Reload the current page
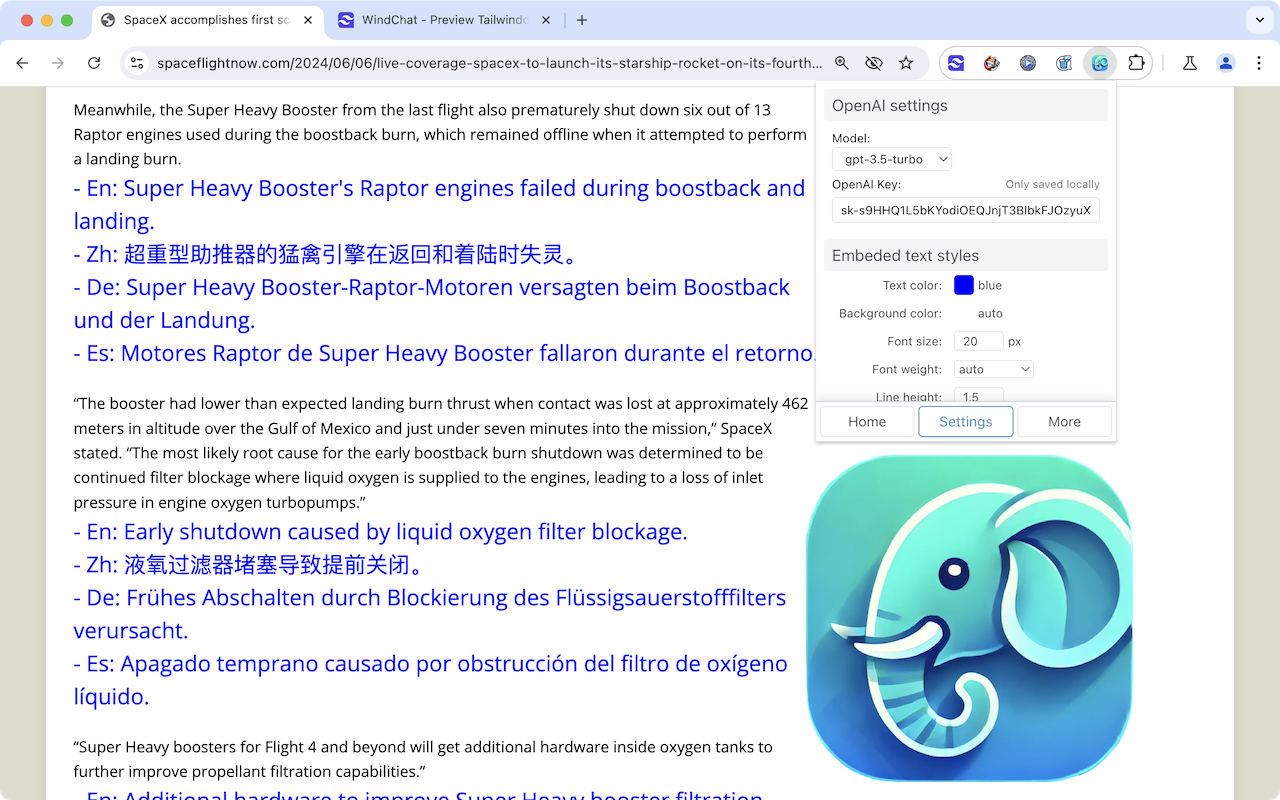The height and width of the screenshot is (800, 1280). 94,63
